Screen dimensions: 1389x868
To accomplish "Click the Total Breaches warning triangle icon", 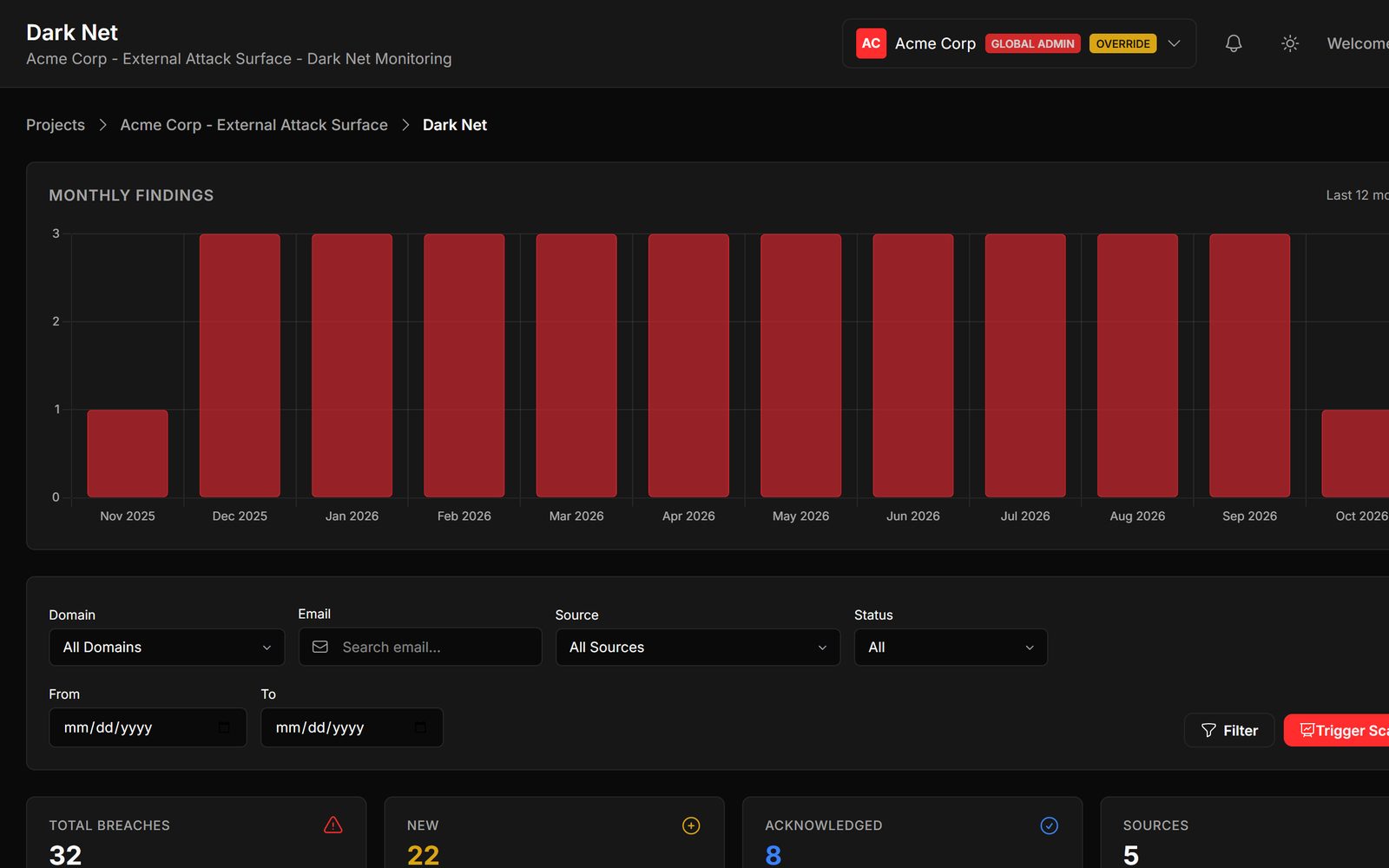I will [x=333, y=825].
